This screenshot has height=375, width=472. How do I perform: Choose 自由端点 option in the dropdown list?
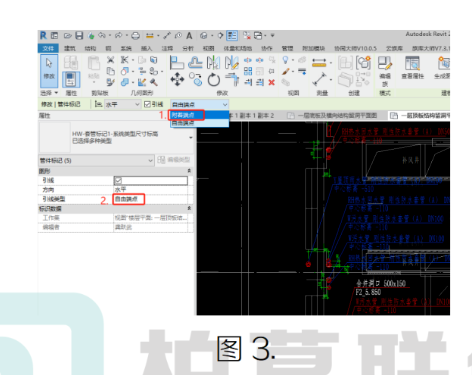200,123
